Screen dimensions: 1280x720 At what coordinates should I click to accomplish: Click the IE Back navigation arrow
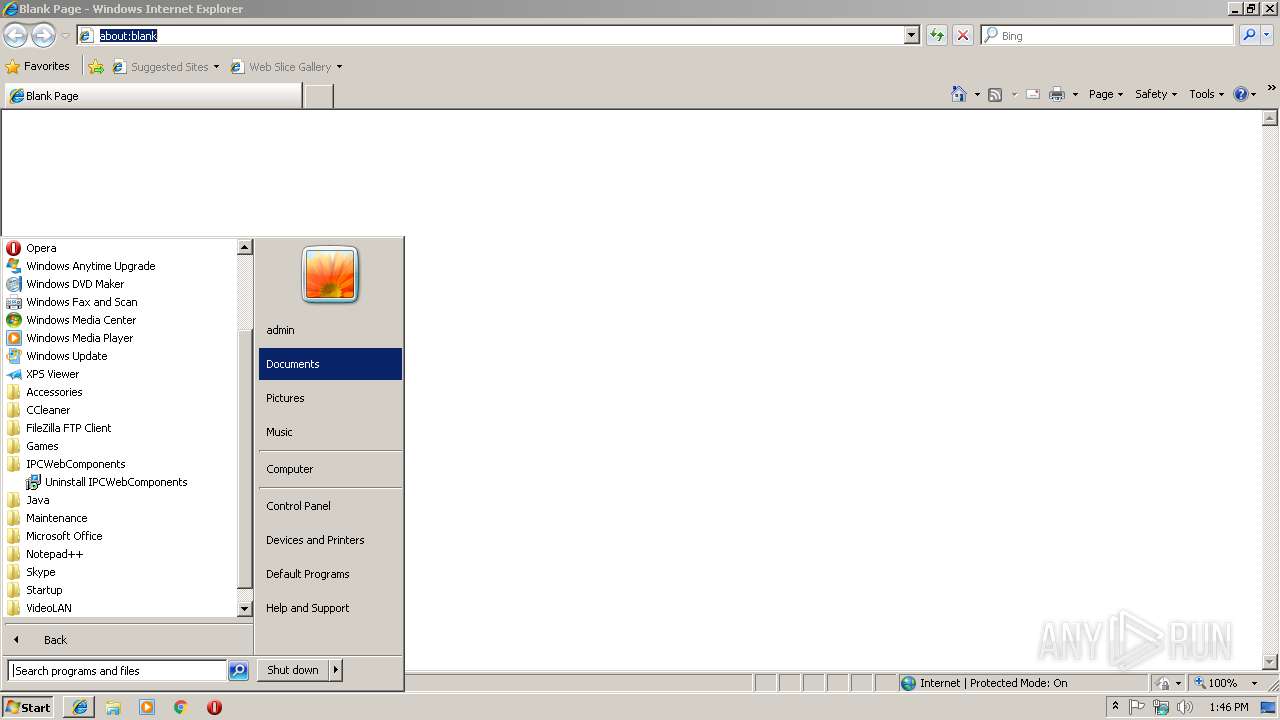pos(15,36)
